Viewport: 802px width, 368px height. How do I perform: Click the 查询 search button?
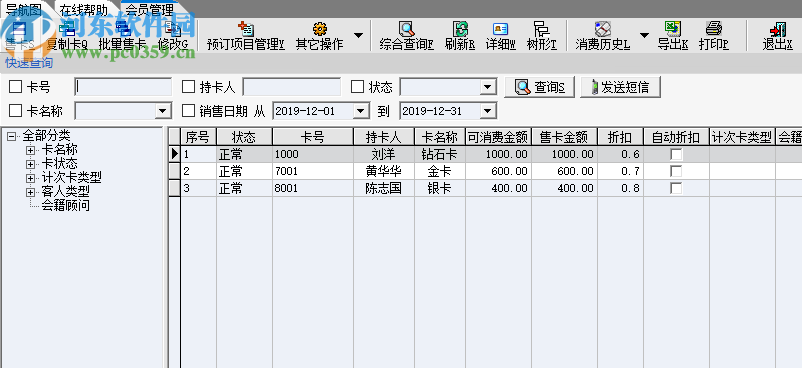pyautogui.click(x=540, y=87)
